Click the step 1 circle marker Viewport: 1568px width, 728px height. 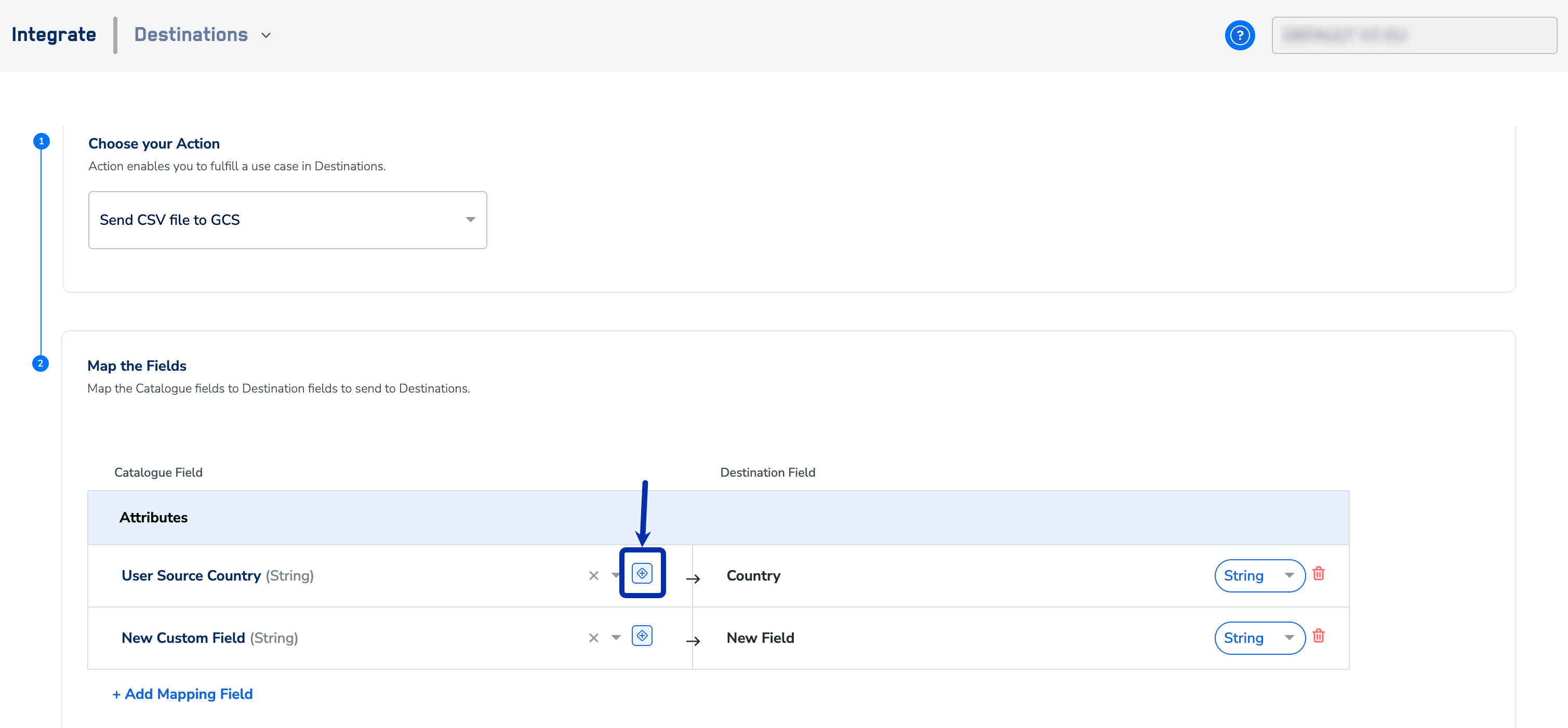pos(41,141)
